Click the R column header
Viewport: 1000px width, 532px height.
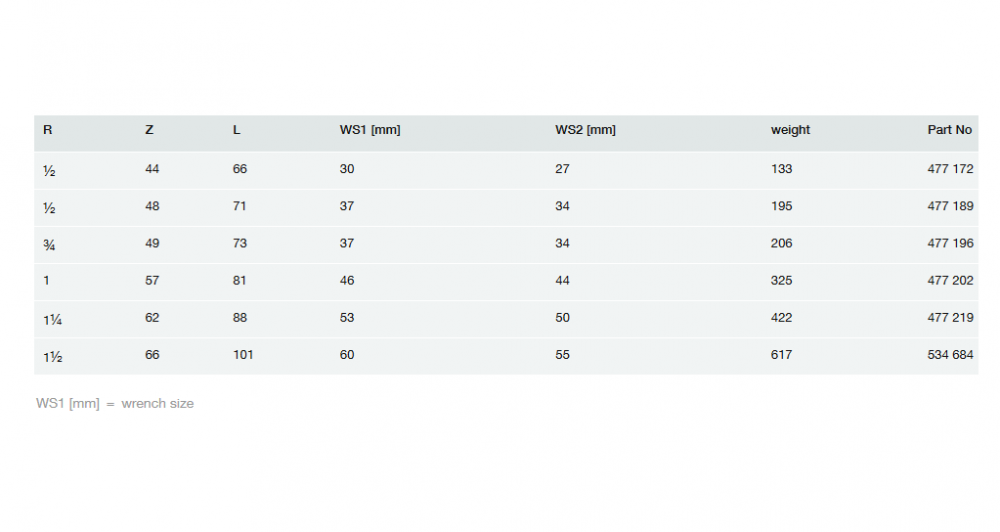48,130
